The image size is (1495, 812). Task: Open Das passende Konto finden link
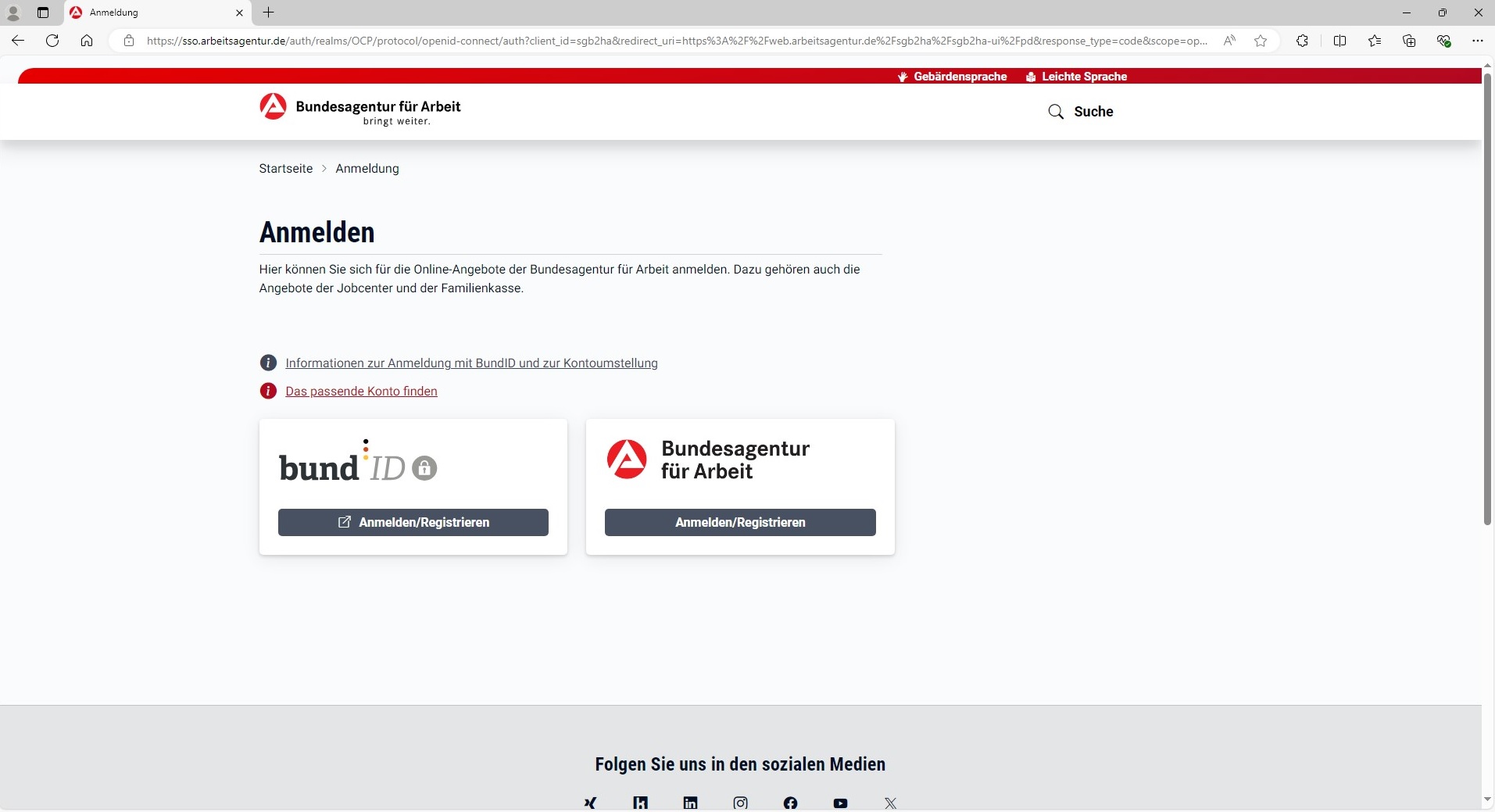(x=361, y=392)
